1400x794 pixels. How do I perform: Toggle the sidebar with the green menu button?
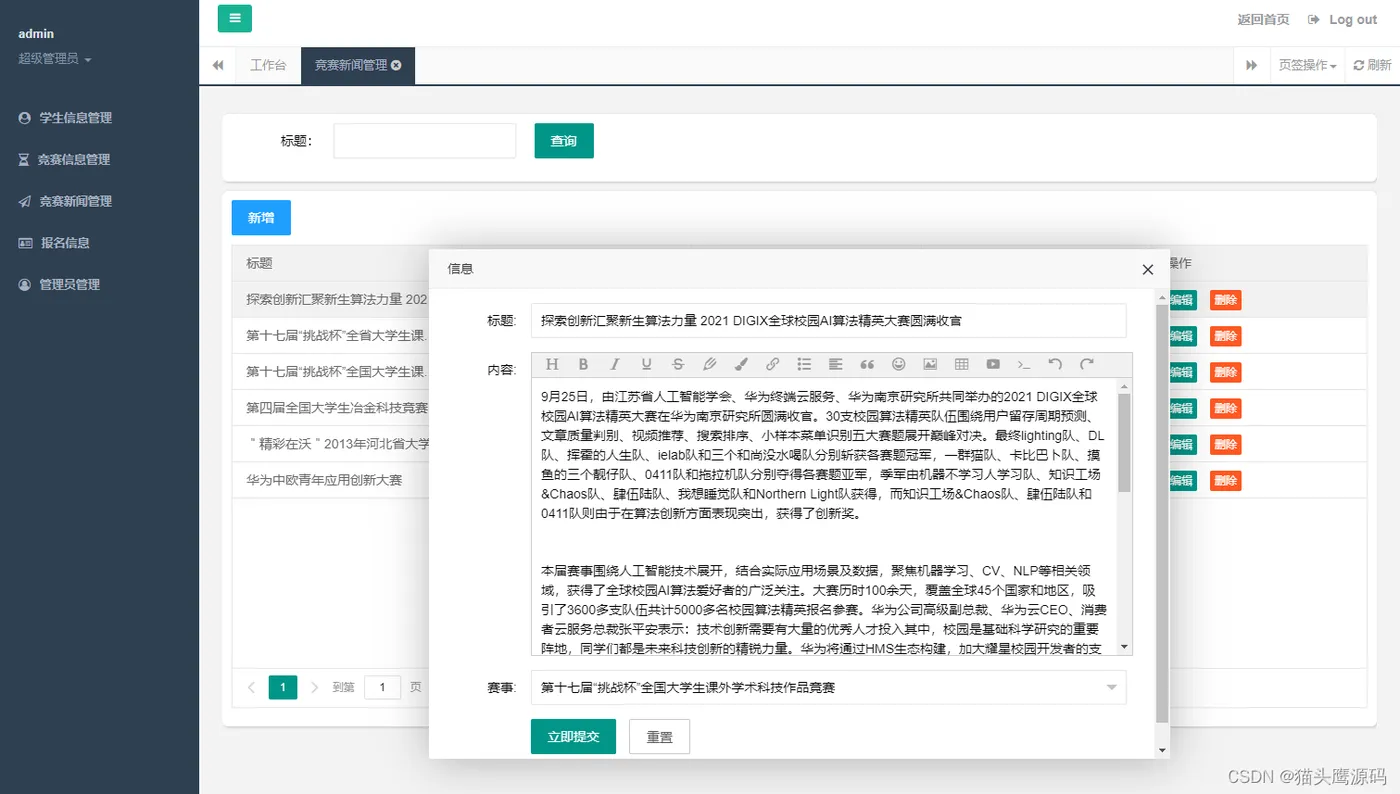click(x=235, y=18)
